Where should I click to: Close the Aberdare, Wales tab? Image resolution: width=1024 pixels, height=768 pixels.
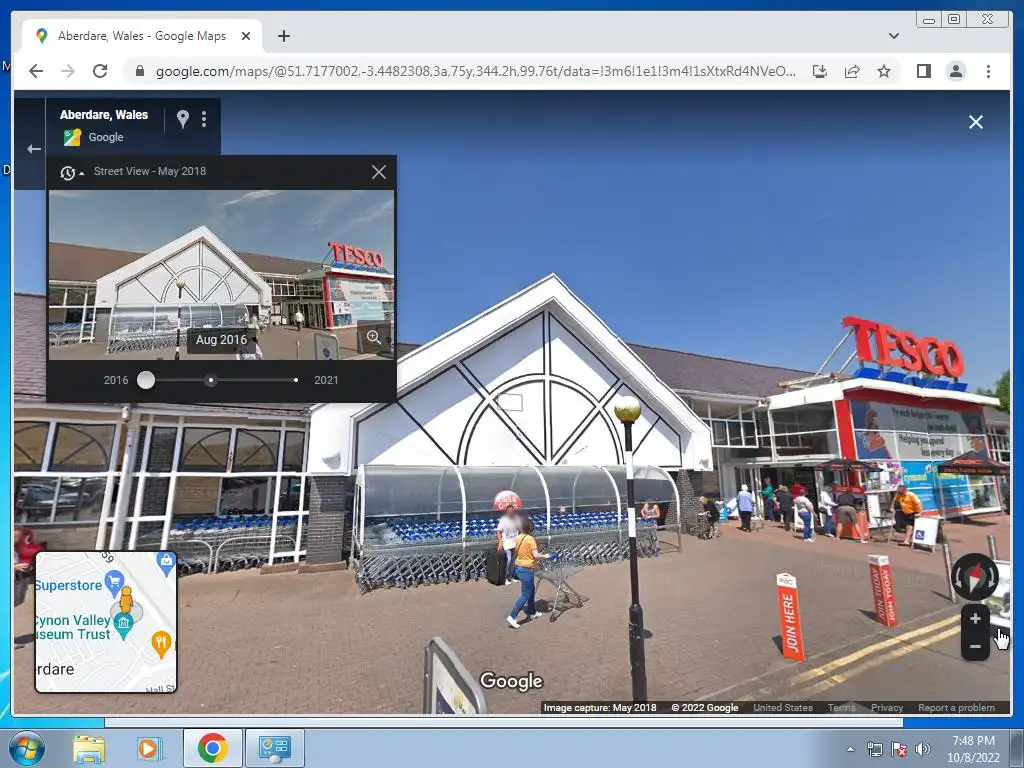246,36
